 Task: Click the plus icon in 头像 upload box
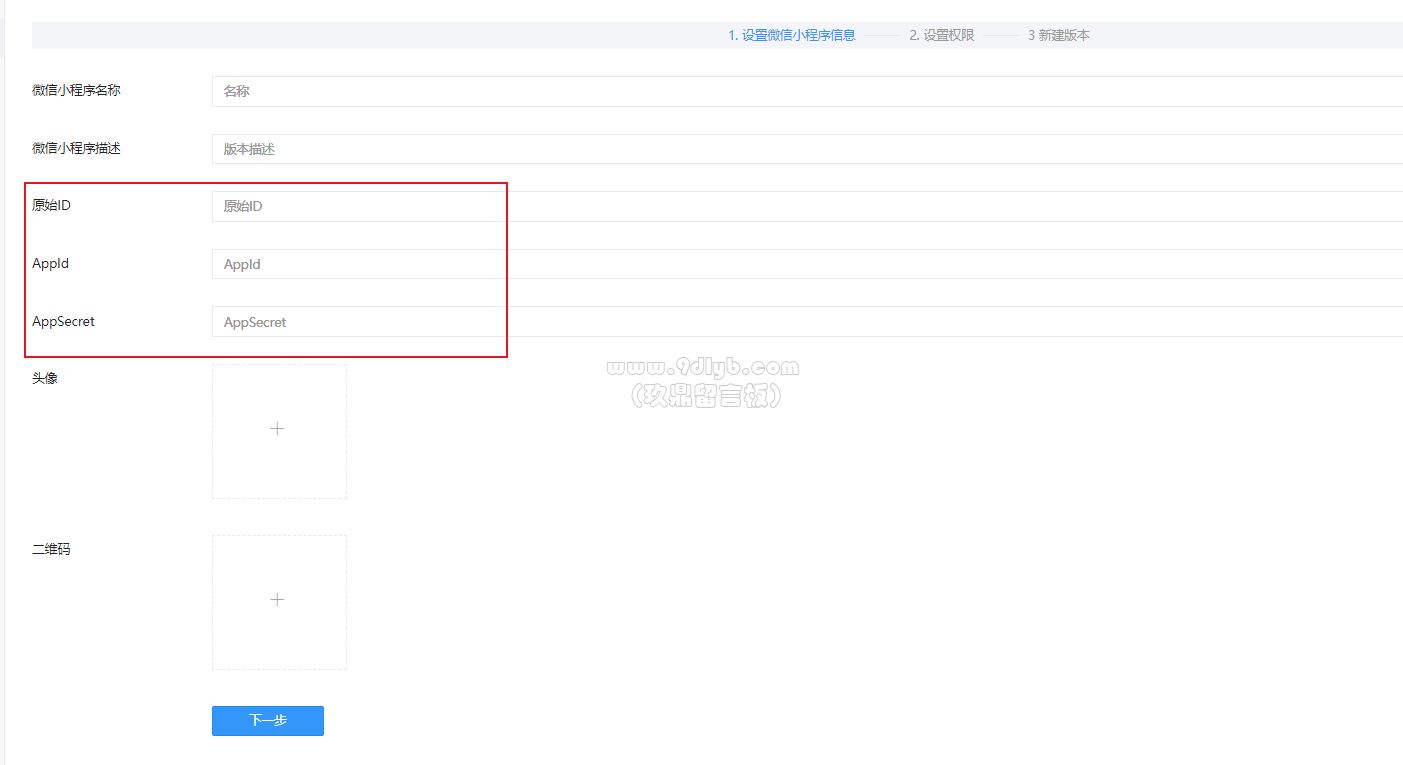coord(278,428)
